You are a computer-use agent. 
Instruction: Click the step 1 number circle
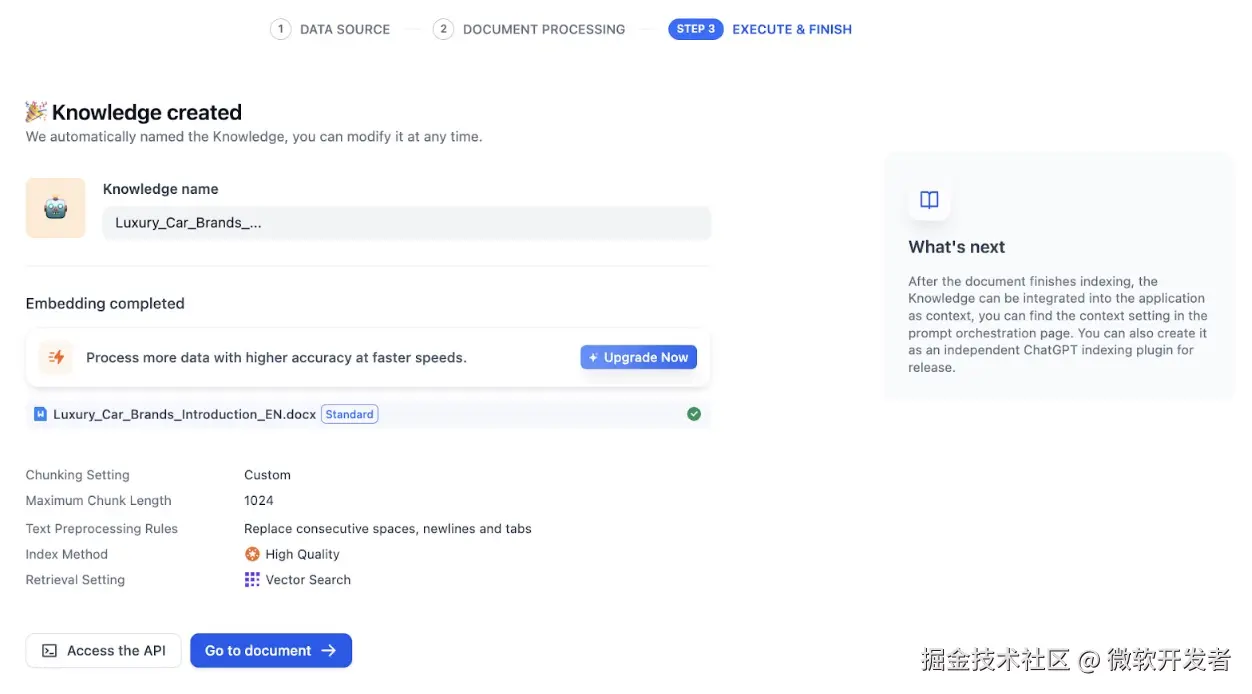click(x=281, y=30)
